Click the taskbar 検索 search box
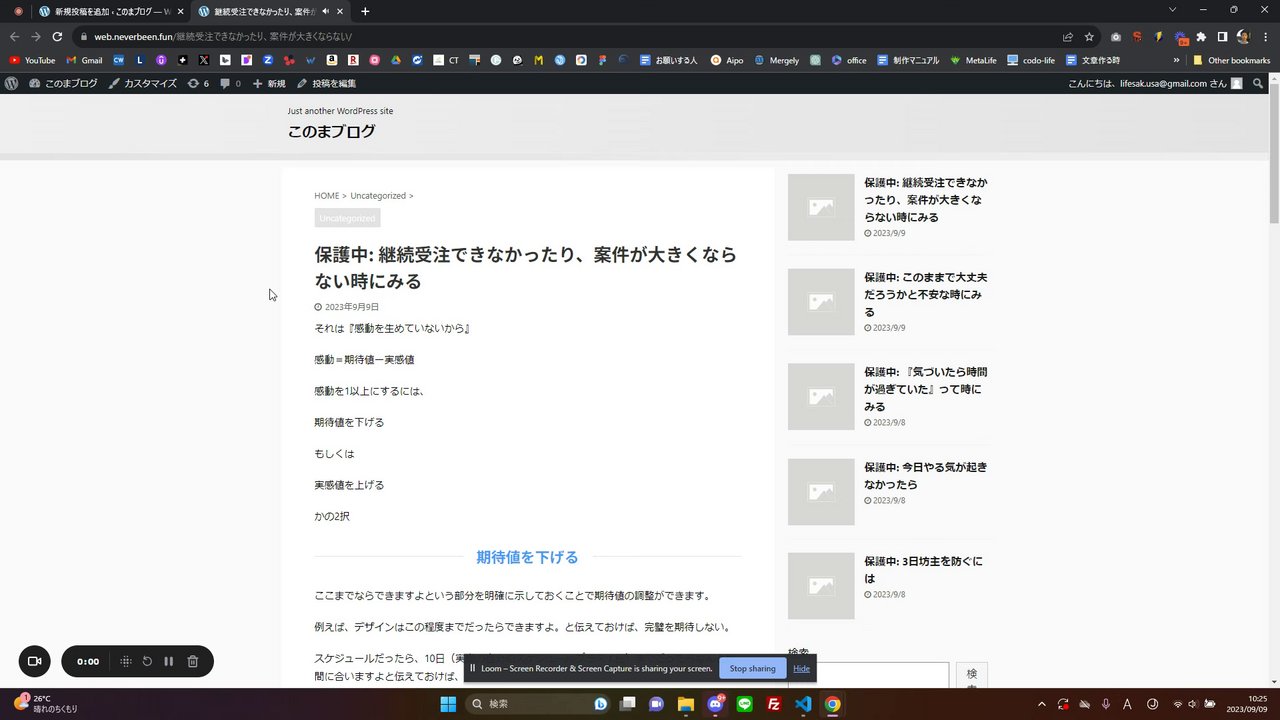Viewport: 1280px width, 720px height. [540, 704]
